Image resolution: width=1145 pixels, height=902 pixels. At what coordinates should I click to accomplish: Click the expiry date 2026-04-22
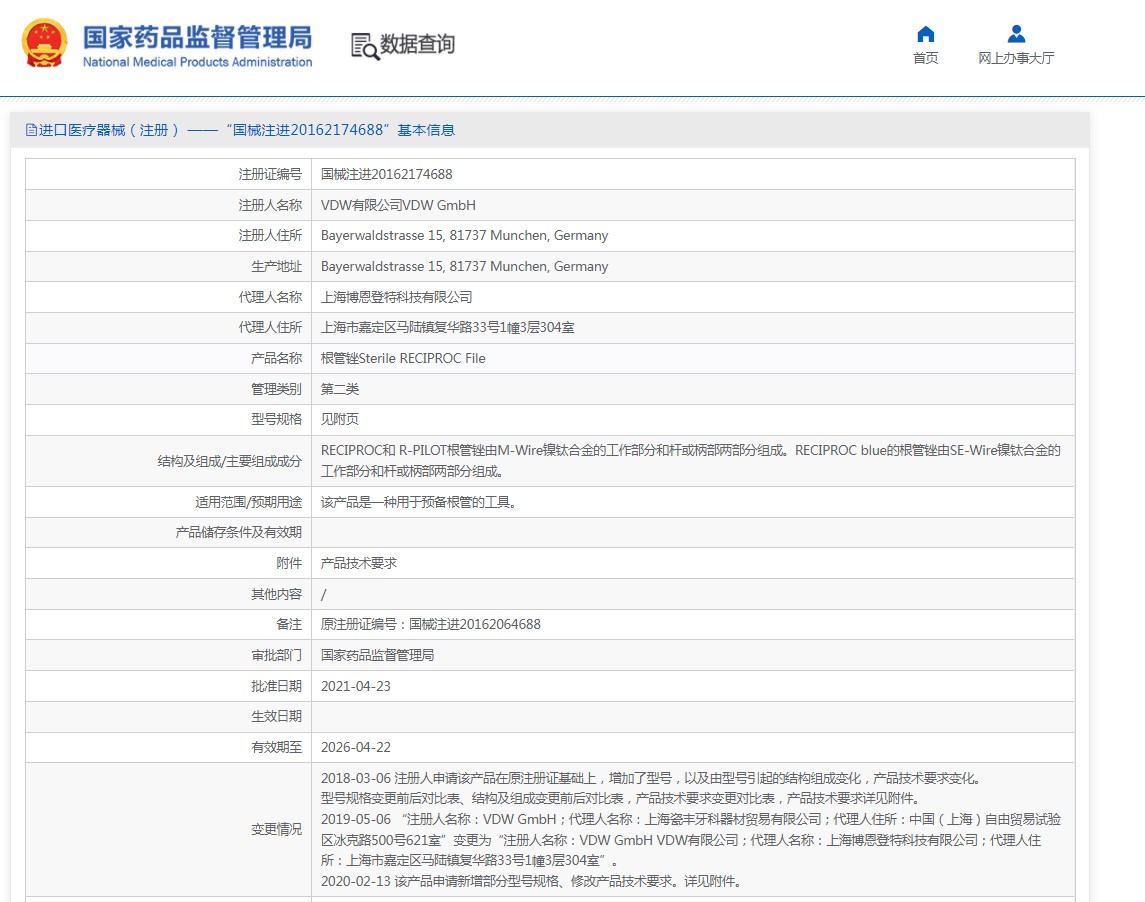click(355, 747)
